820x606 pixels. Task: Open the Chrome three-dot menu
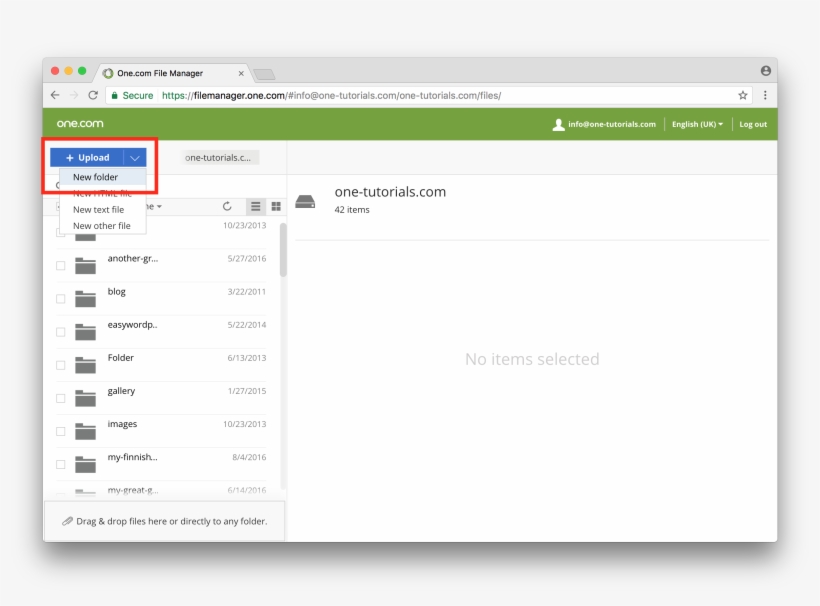tap(765, 95)
